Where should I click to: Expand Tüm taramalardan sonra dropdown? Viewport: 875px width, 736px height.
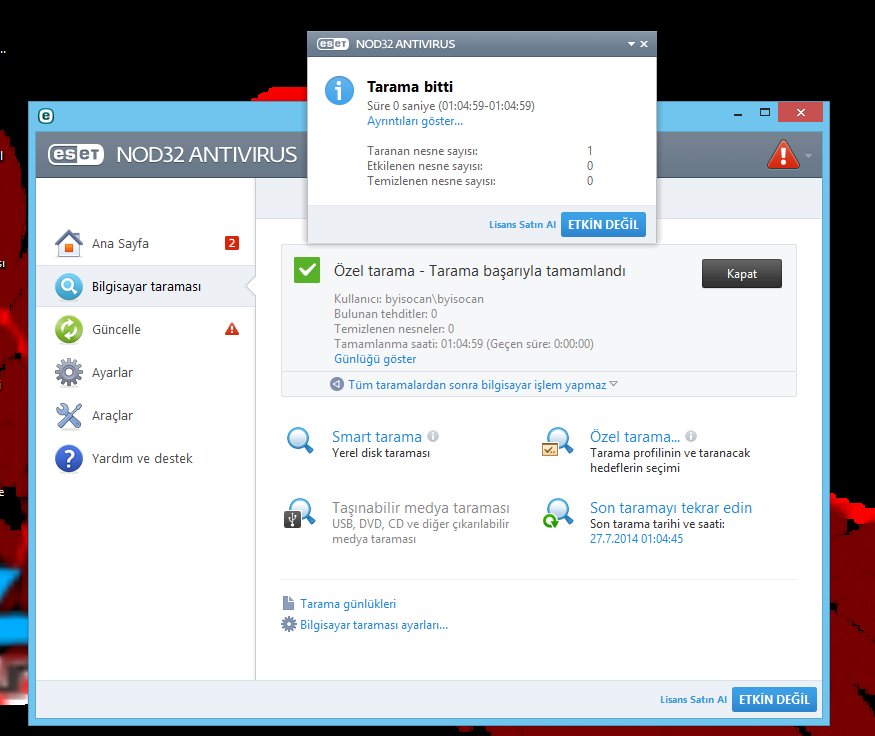tap(614, 384)
